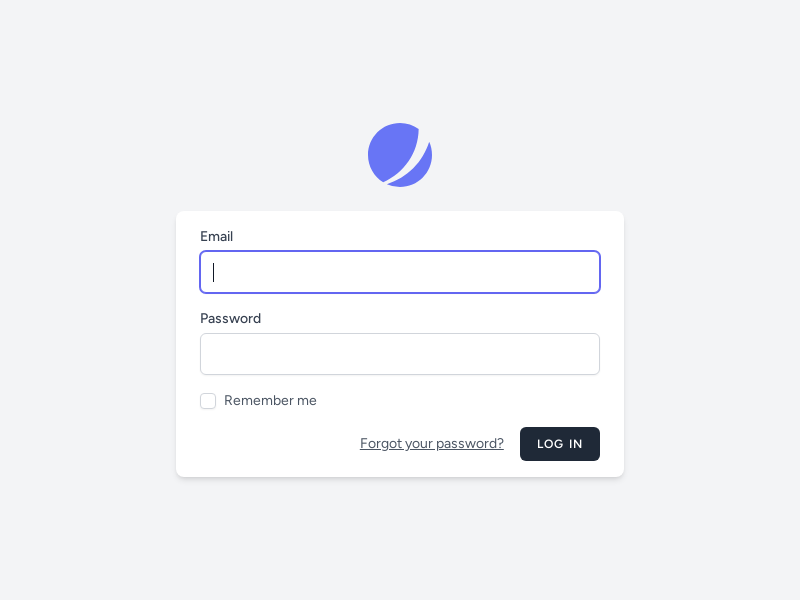
Task: Toggle the Remember me option
Action: pyautogui.click(x=208, y=401)
